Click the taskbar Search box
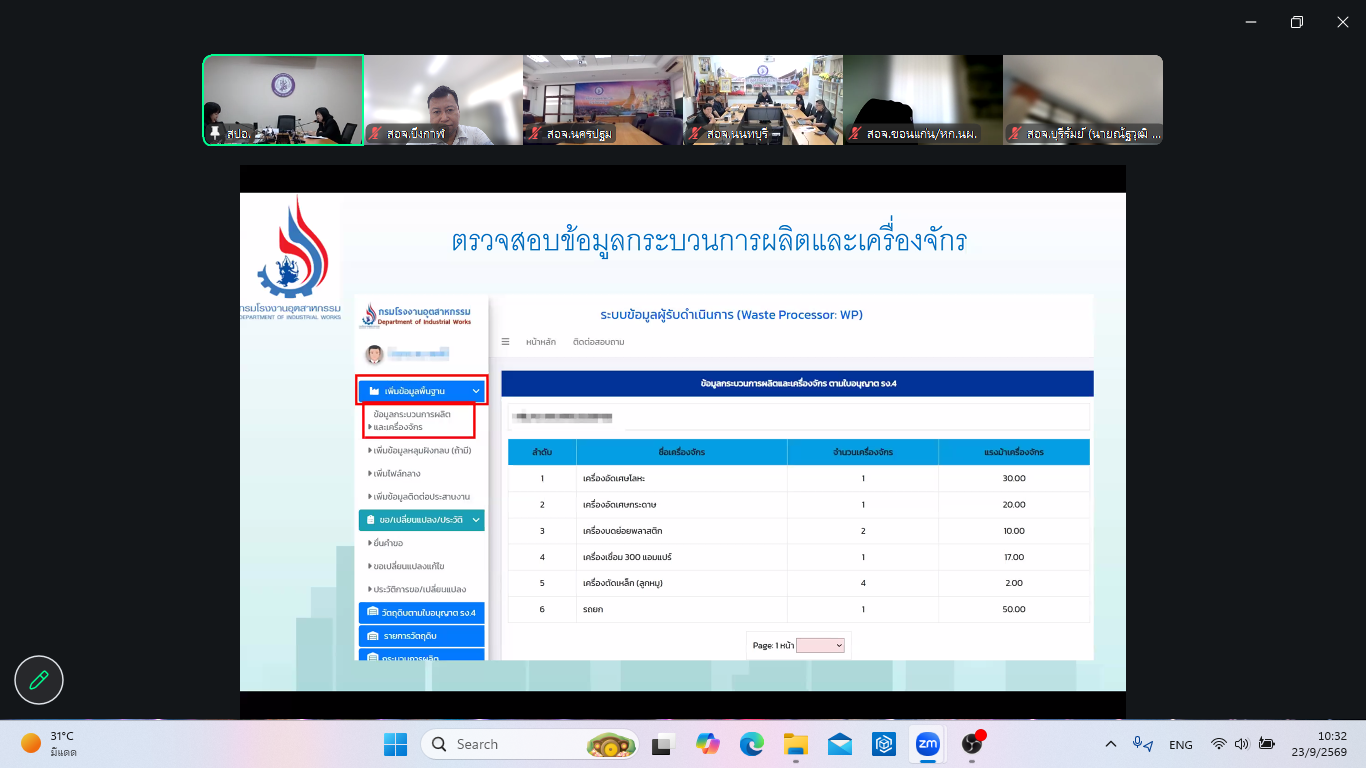 coord(529,744)
